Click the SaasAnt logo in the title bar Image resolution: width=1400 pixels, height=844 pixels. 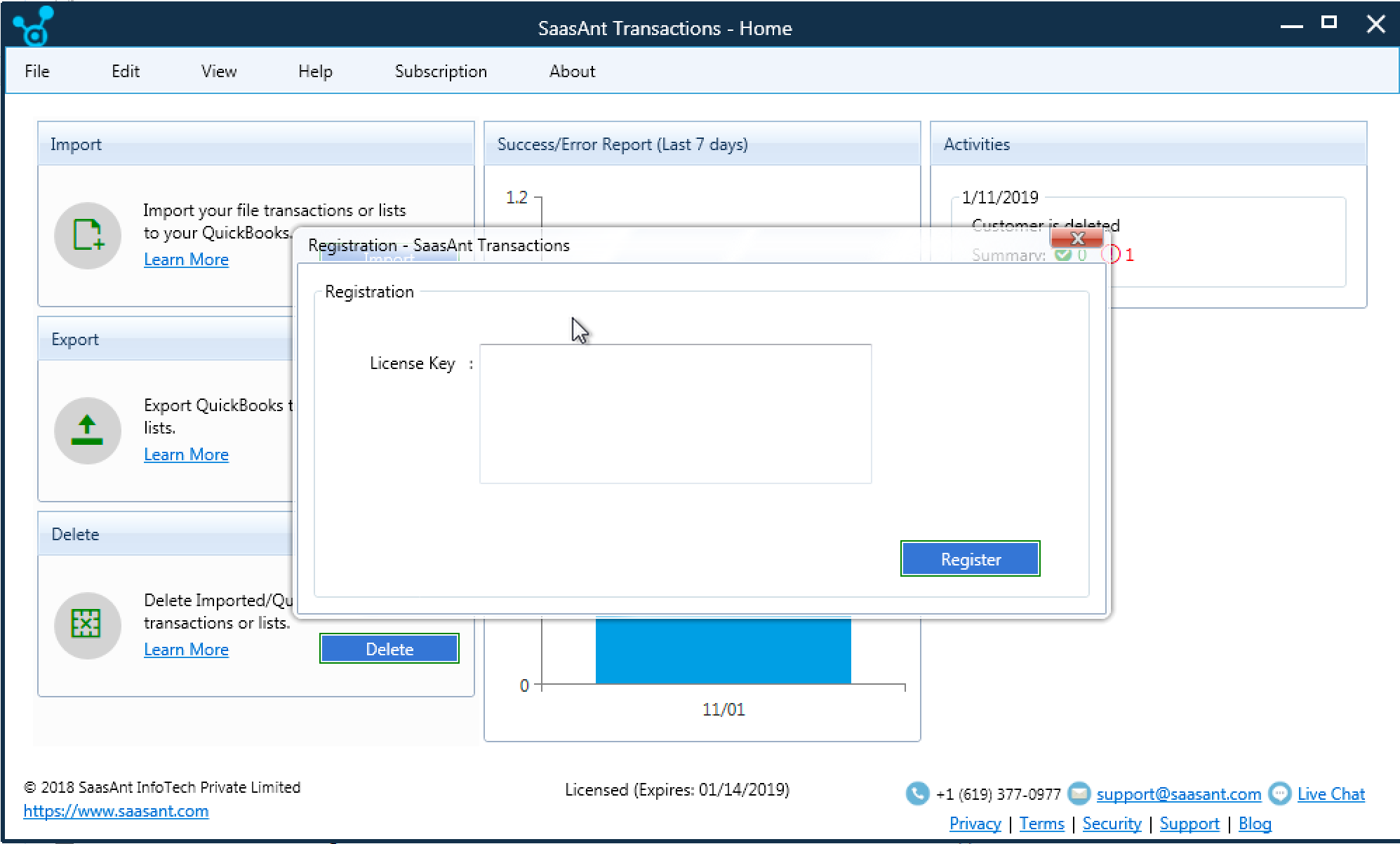[33, 25]
